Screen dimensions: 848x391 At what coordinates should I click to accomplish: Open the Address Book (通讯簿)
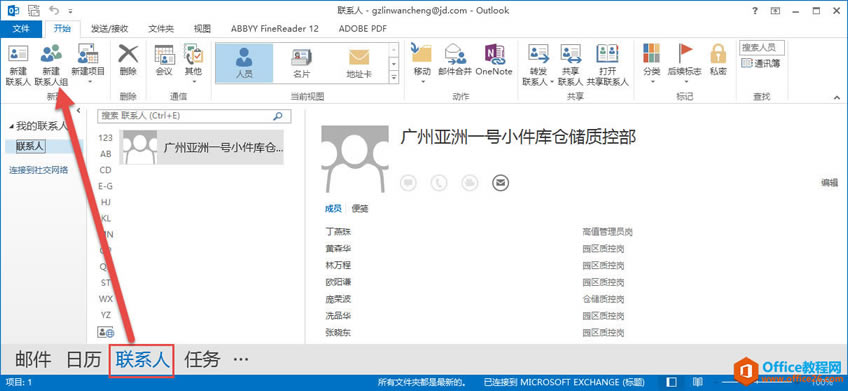761,63
